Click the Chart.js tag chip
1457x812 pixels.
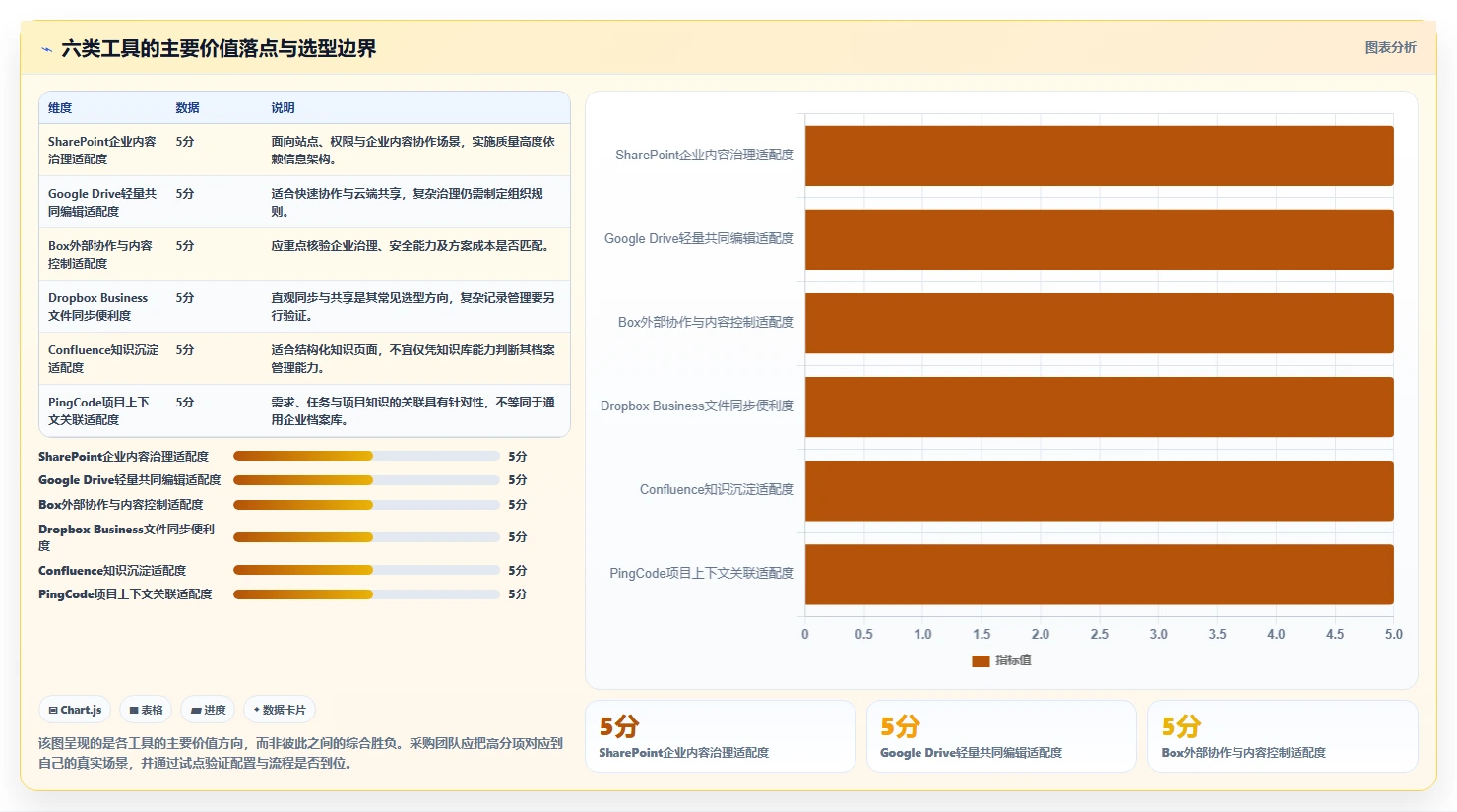pyautogui.click(x=75, y=710)
